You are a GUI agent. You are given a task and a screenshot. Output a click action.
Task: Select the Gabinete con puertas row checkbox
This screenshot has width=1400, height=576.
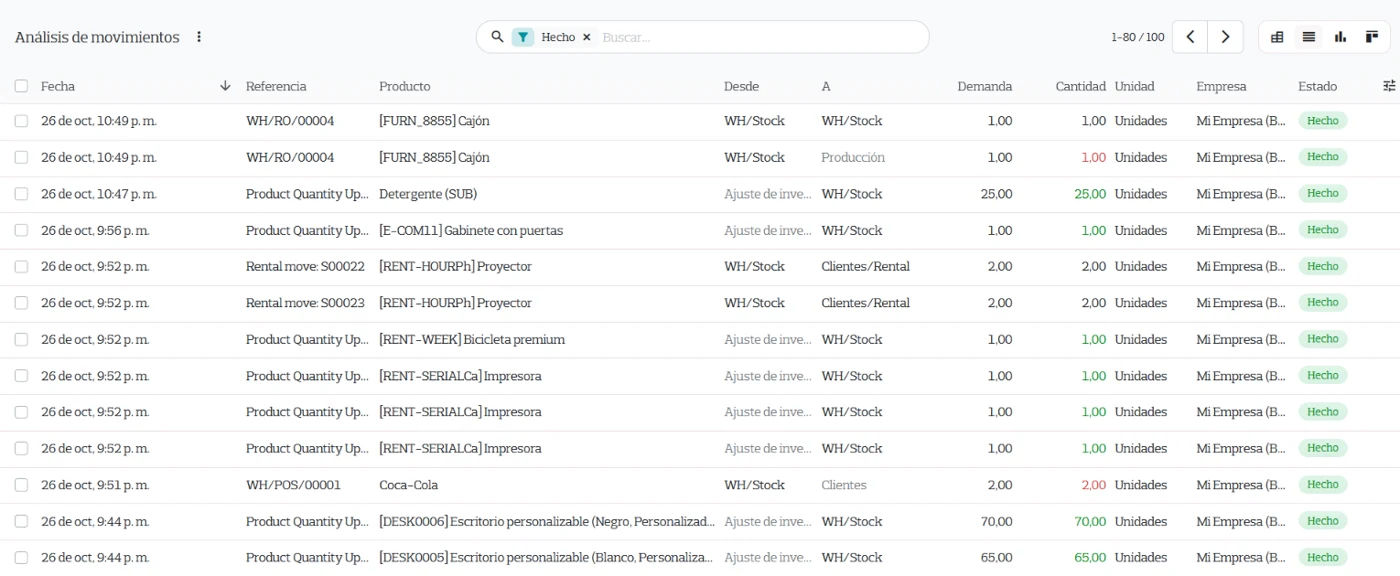click(x=21, y=230)
